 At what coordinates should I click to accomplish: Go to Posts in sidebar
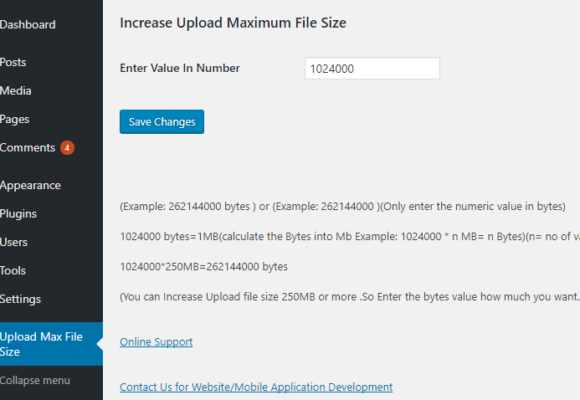[13, 62]
